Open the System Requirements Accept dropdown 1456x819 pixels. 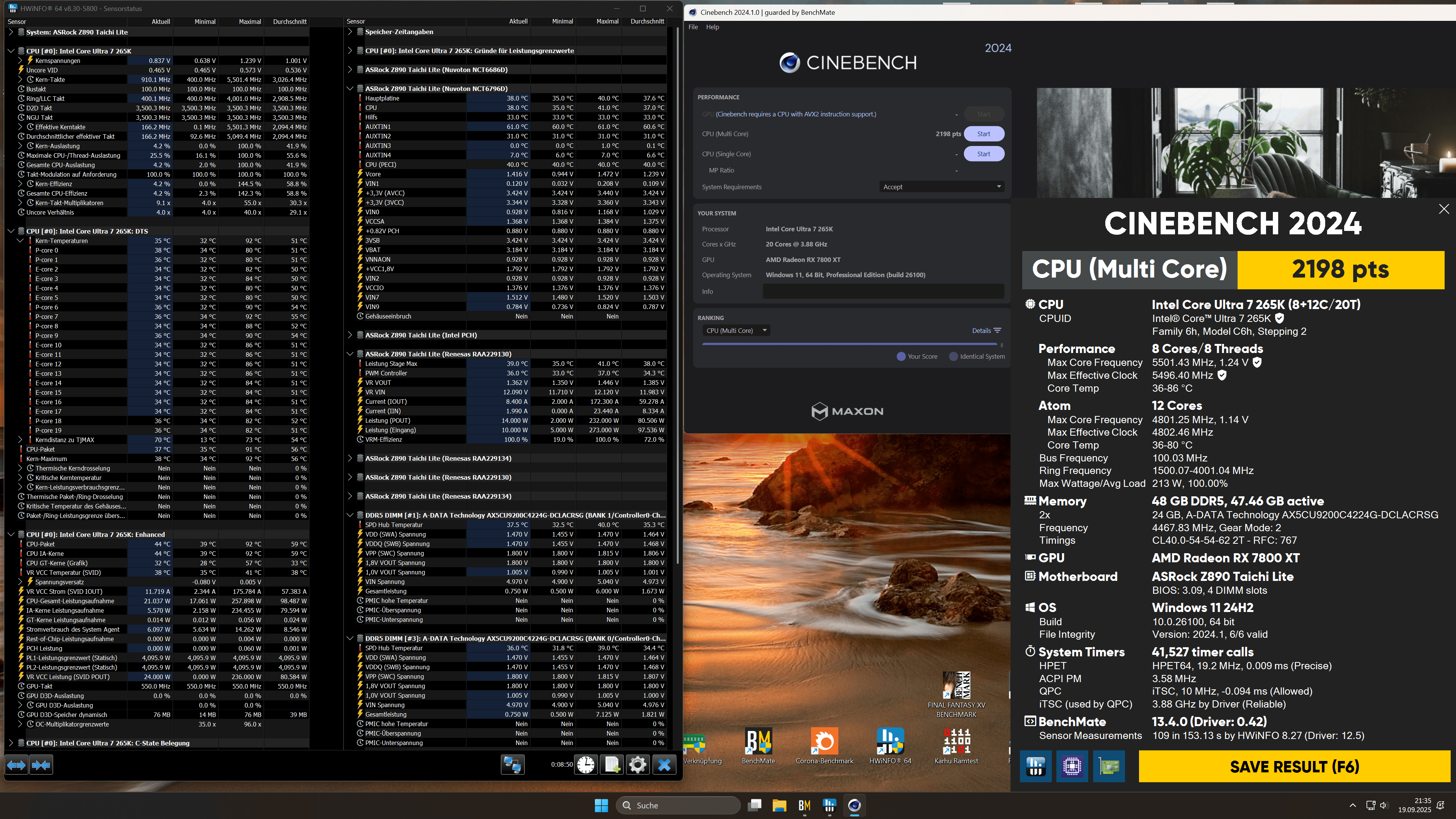[941, 187]
